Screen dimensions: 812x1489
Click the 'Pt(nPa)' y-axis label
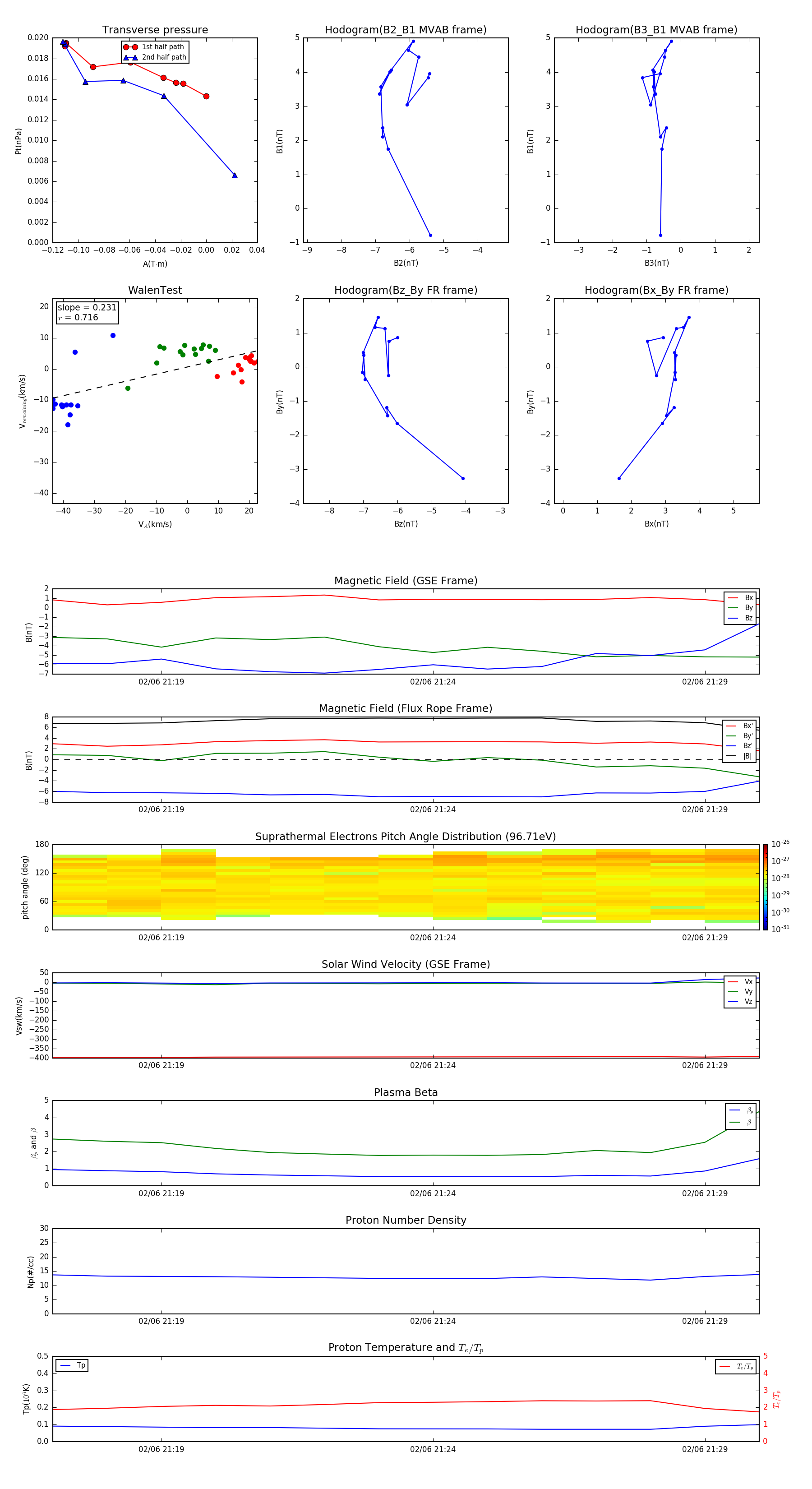click(x=18, y=141)
